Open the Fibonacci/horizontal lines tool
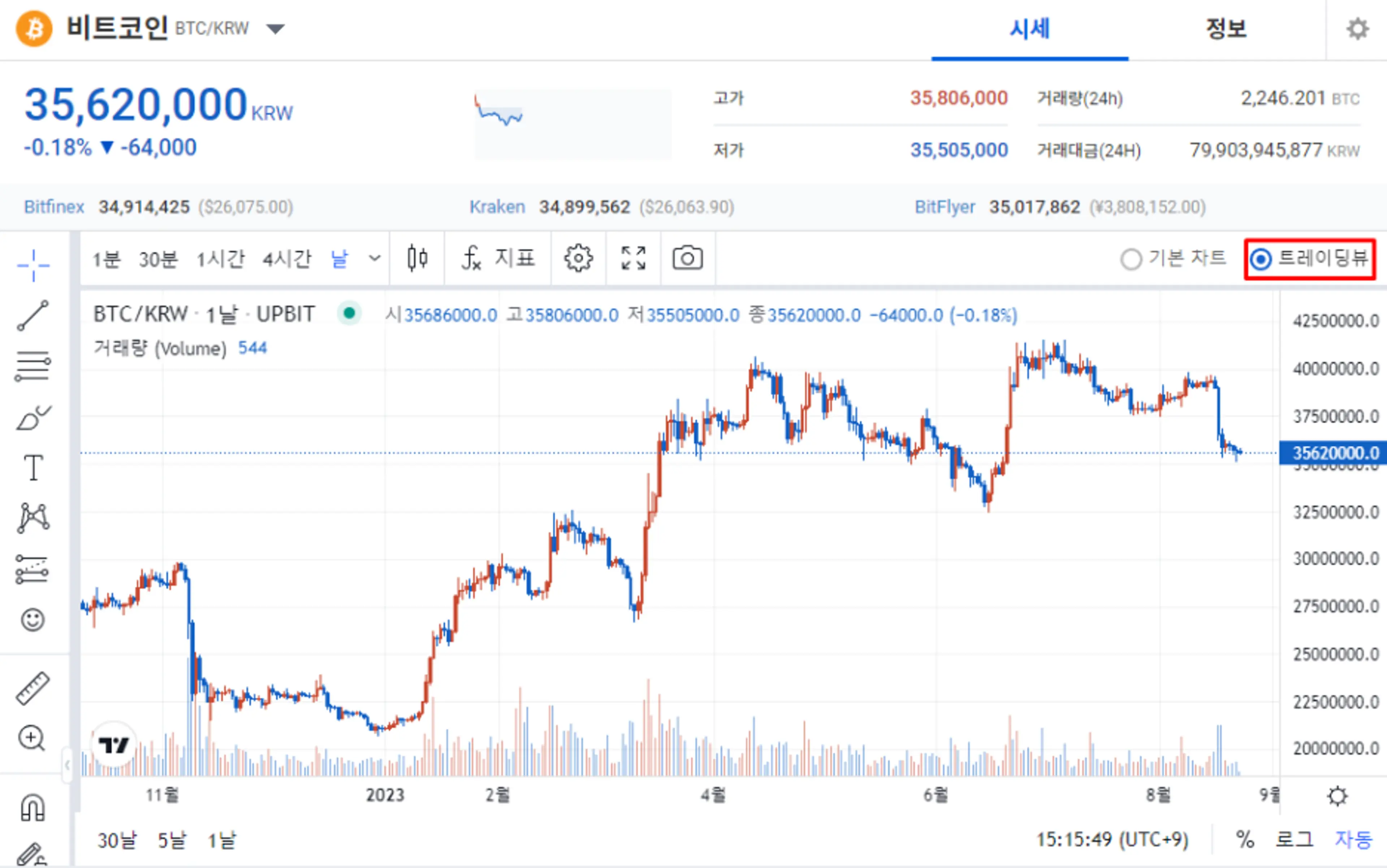 (x=33, y=366)
